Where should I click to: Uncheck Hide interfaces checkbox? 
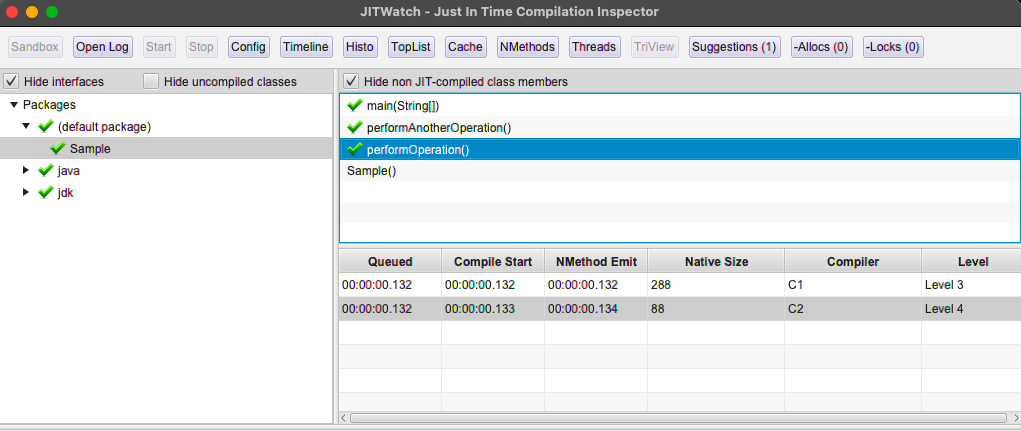click(x=11, y=81)
